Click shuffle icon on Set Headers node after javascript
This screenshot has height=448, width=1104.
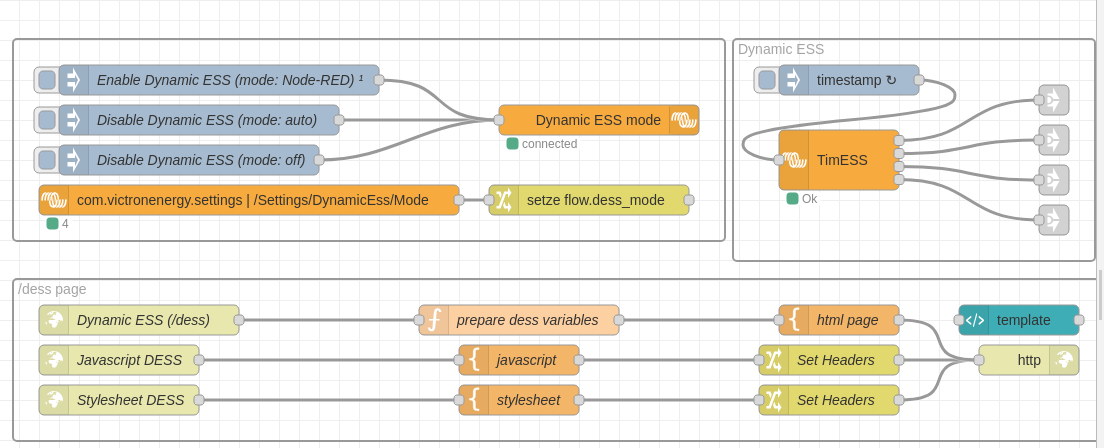click(x=774, y=360)
